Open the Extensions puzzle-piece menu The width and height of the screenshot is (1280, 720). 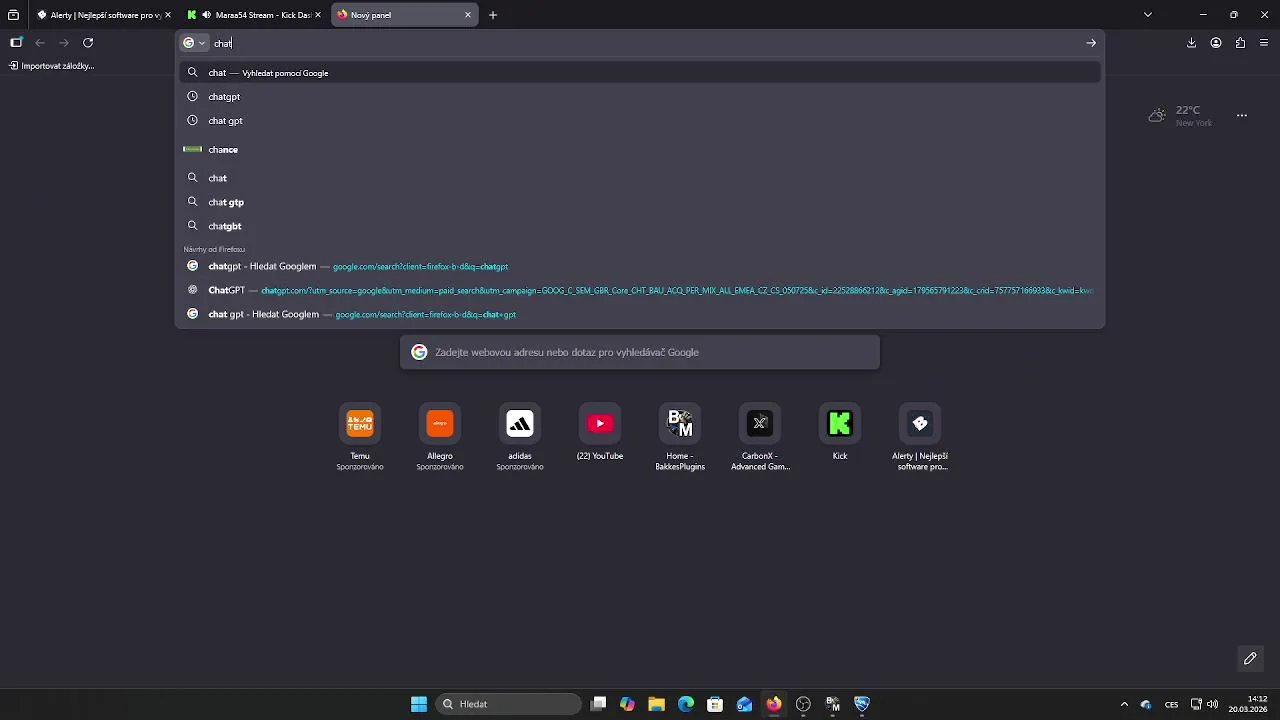pyautogui.click(x=1240, y=43)
